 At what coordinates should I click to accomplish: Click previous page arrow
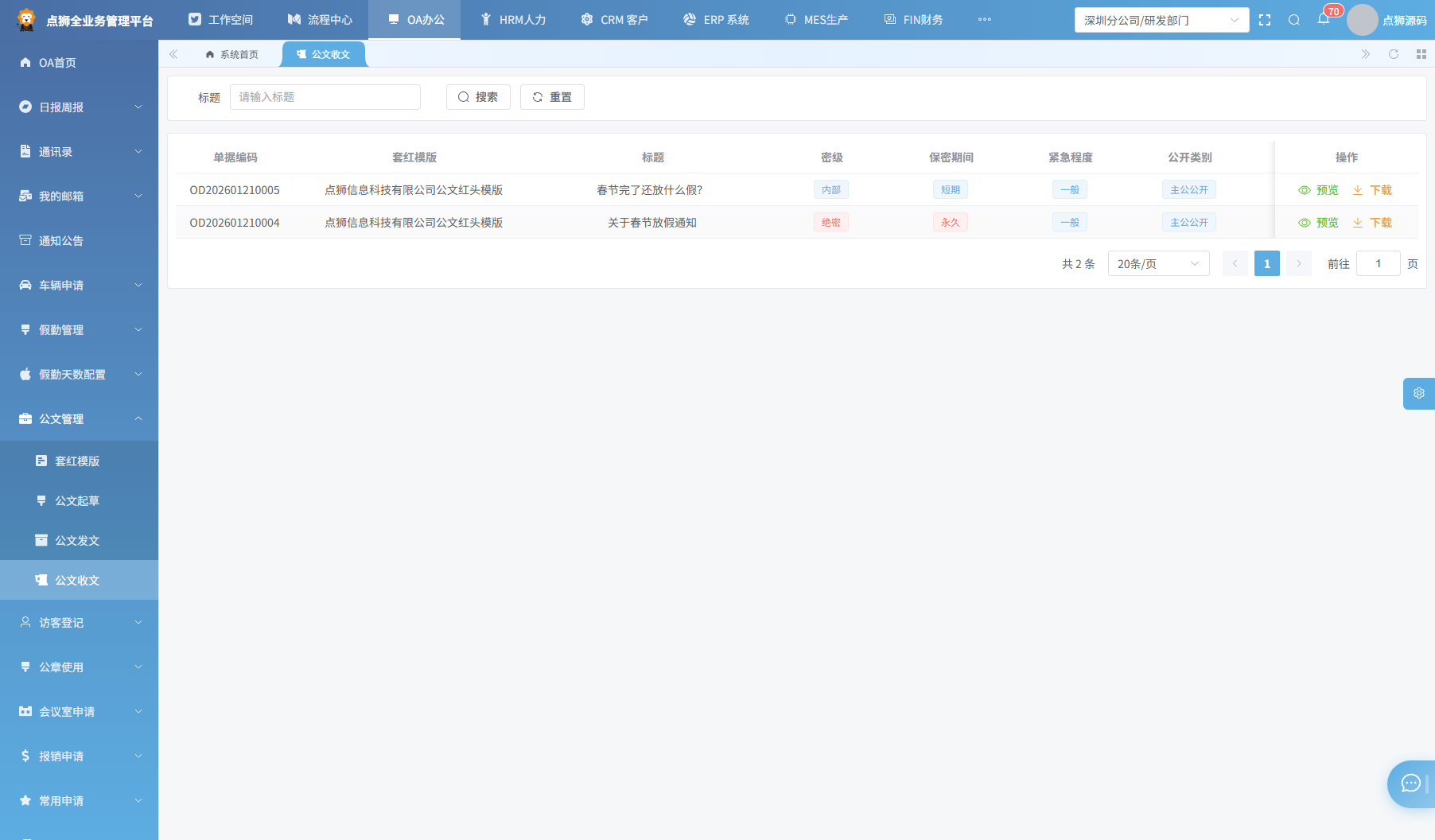[1235, 263]
